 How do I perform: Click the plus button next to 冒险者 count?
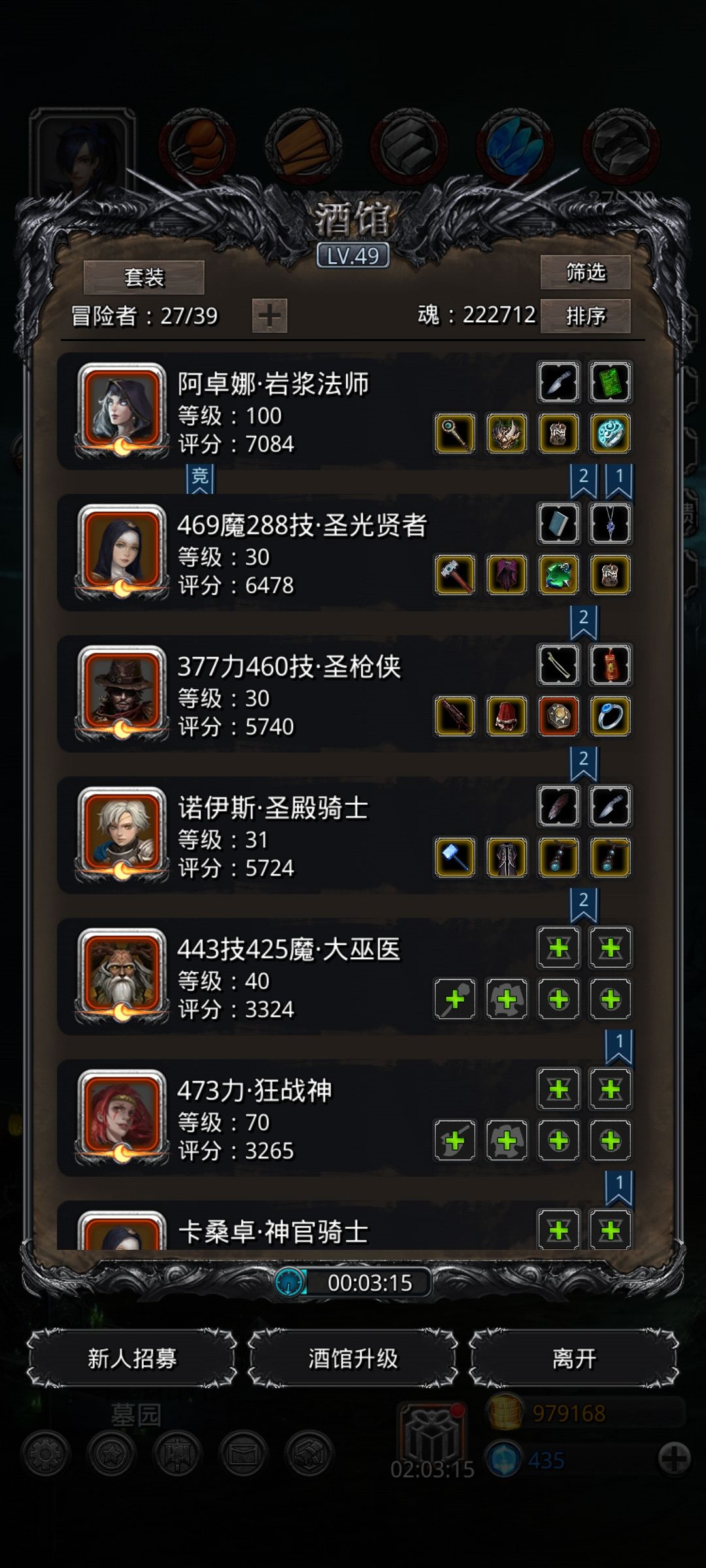(x=269, y=316)
